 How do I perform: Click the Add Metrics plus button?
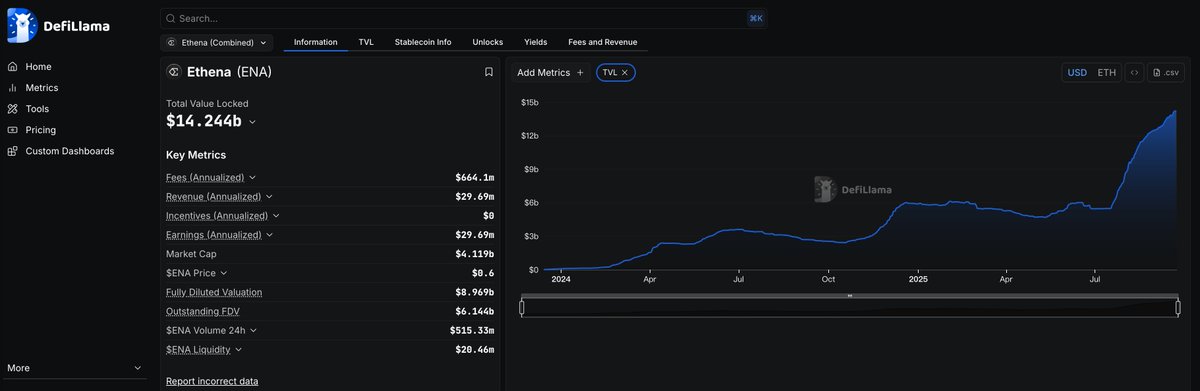(580, 72)
